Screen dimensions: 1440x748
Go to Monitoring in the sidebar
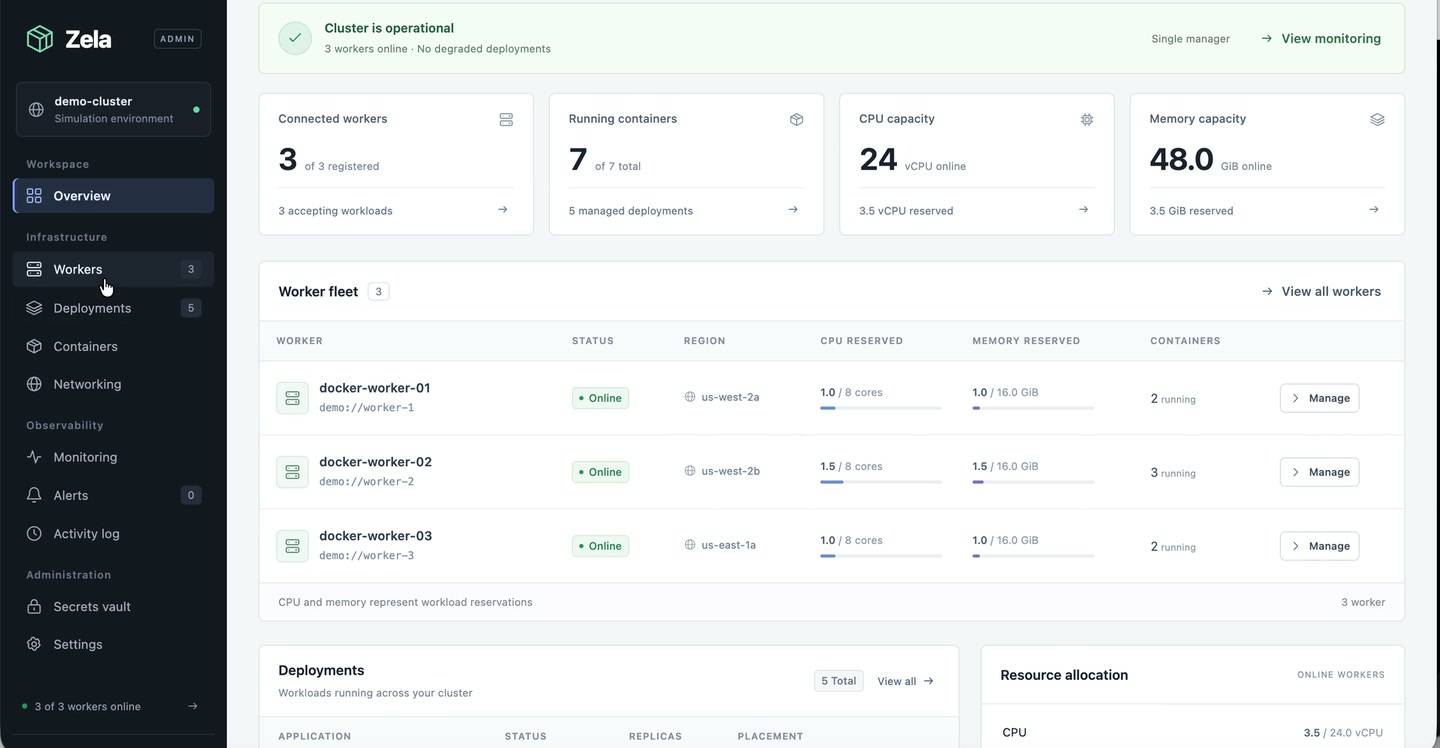point(113,457)
